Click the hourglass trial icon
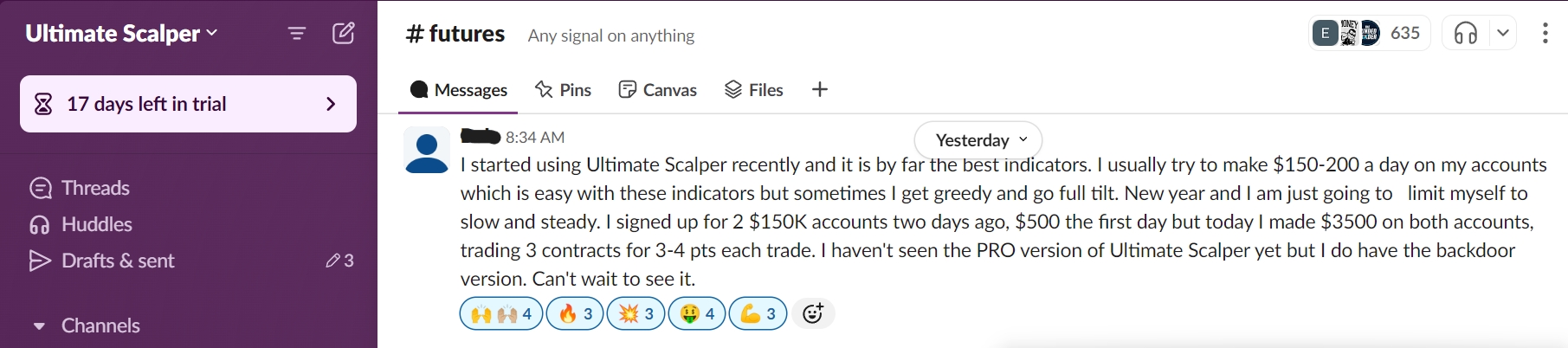This screenshot has width=1568, height=348. [43, 104]
